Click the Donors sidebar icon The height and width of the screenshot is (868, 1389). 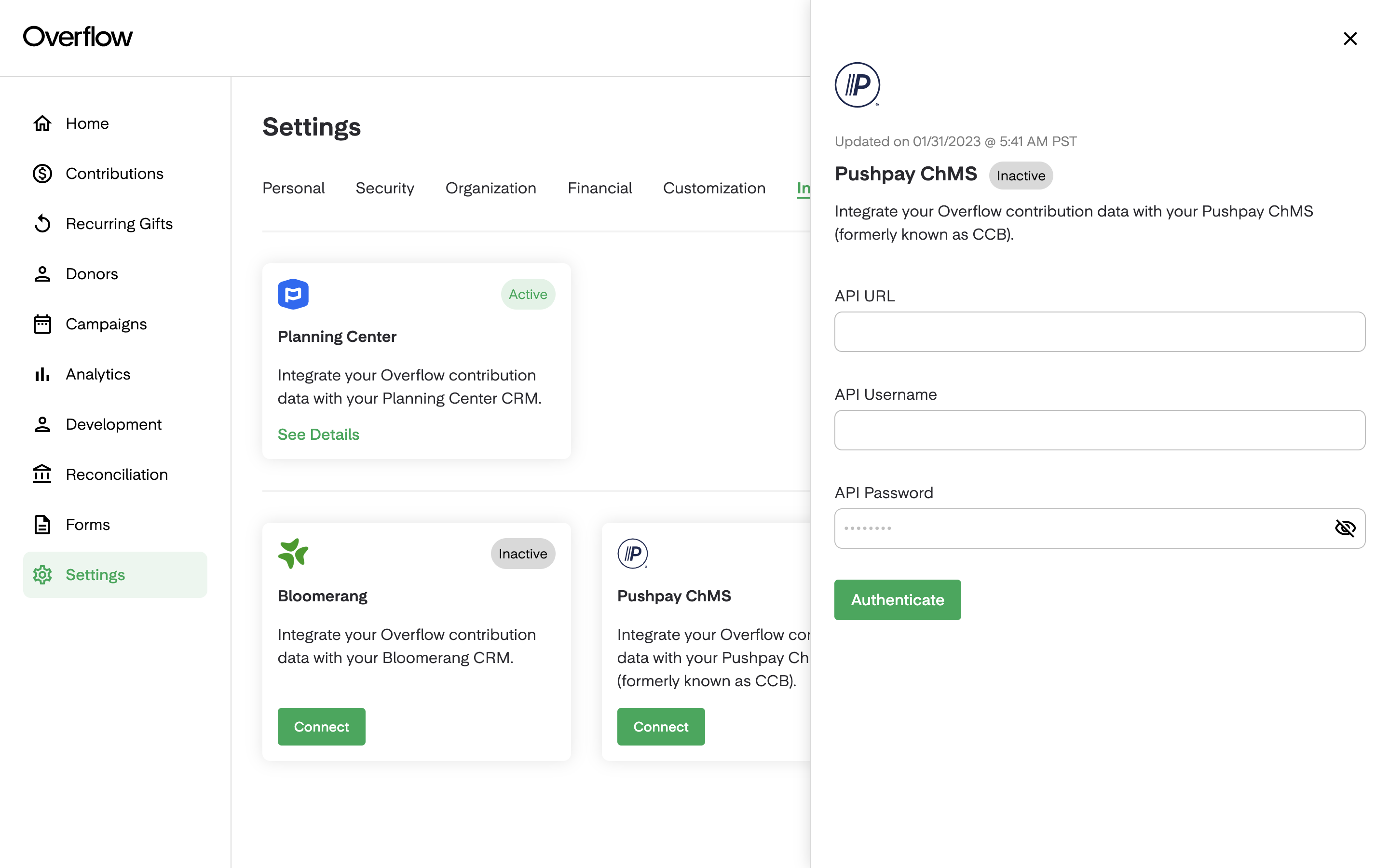tap(41, 274)
